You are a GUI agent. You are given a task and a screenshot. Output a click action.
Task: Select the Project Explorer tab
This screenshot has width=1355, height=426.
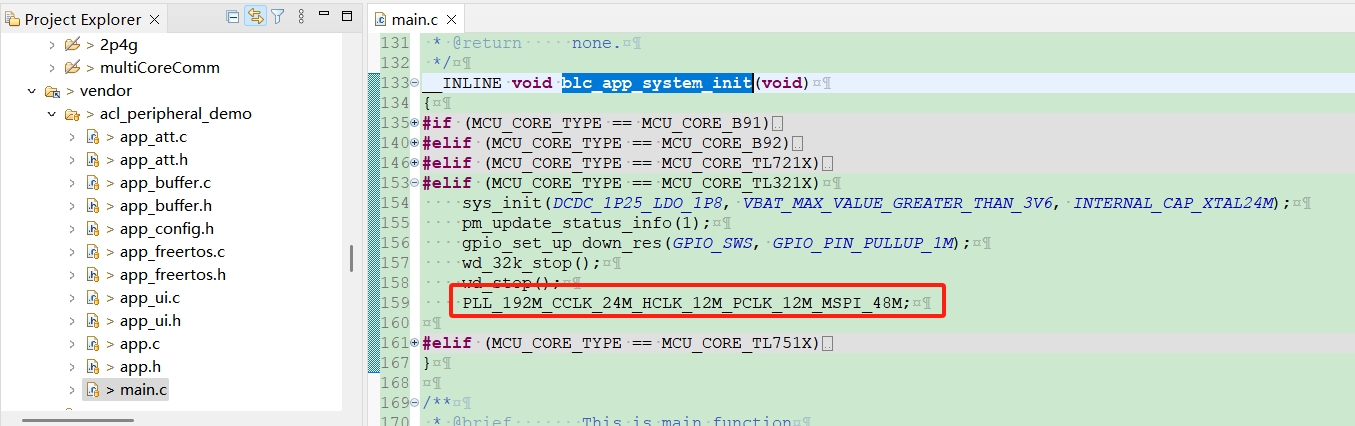[83, 19]
